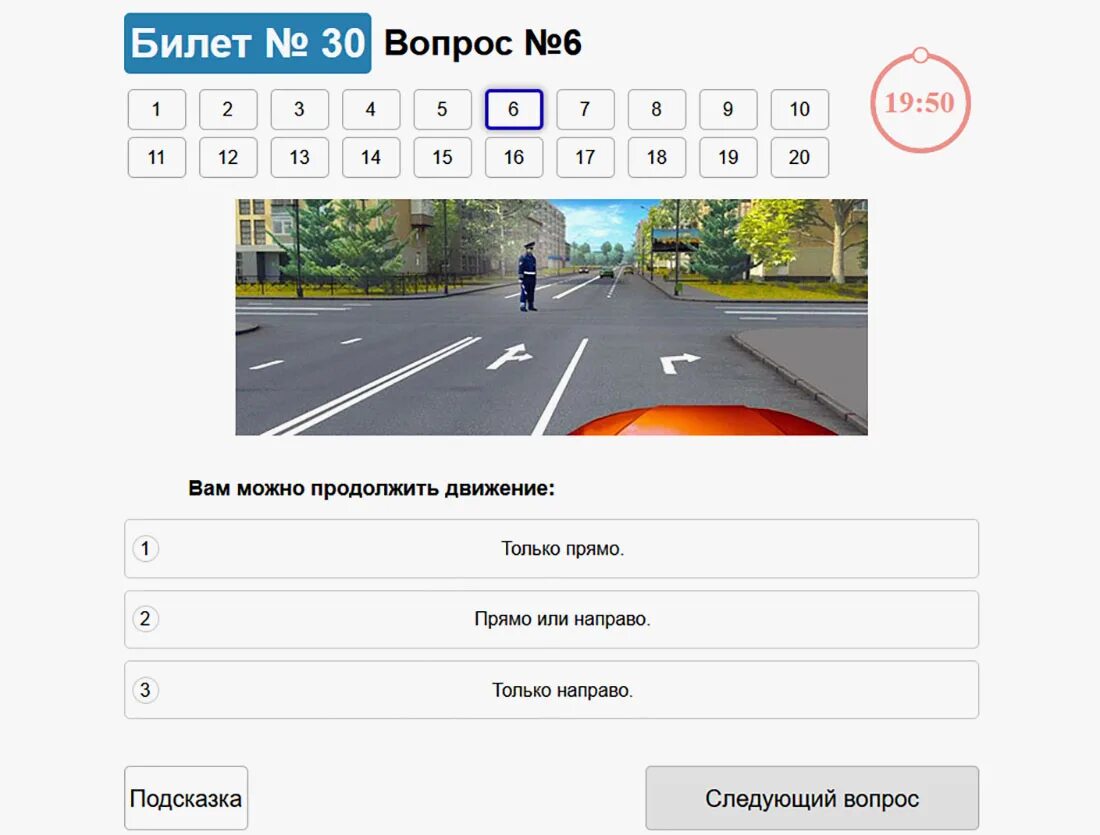1100x835 pixels.
Task: Go to question number 5
Action: [443, 109]
